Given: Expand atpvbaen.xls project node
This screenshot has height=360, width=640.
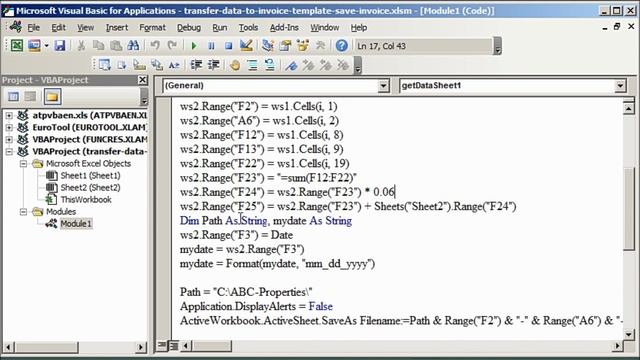Looking at the screenshot, I should pyautogui.click(x=9, y=116).
